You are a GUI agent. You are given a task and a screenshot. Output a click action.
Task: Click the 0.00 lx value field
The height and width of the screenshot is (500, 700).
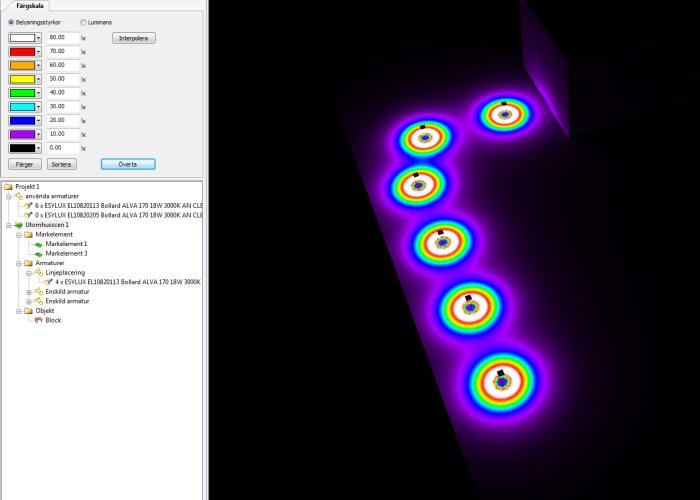coord(63,148)
